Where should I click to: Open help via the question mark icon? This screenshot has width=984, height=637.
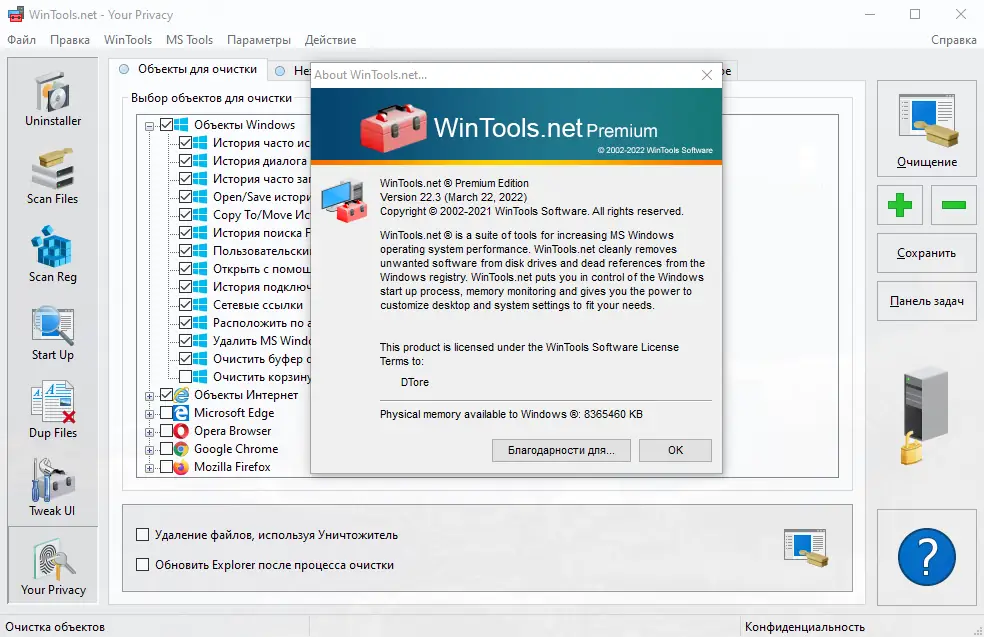coord(925,558)
